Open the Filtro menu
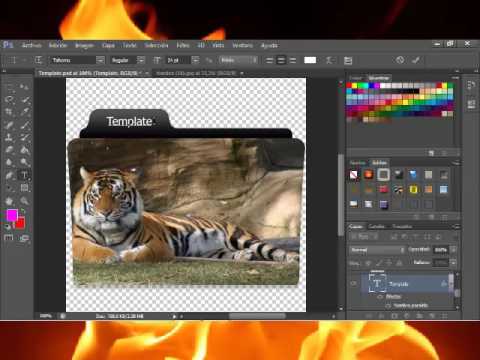The height and width of the screenshot is (360, 480). tap(183, 45)
